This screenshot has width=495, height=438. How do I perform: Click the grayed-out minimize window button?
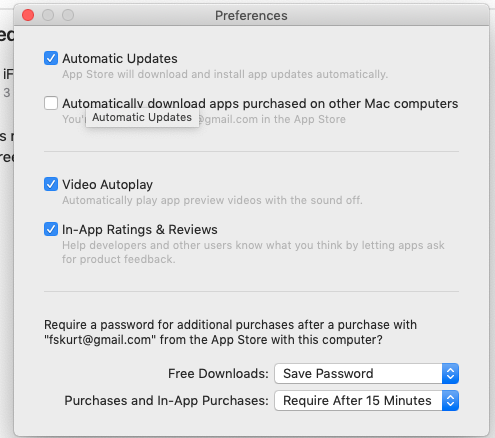point(48,15)
